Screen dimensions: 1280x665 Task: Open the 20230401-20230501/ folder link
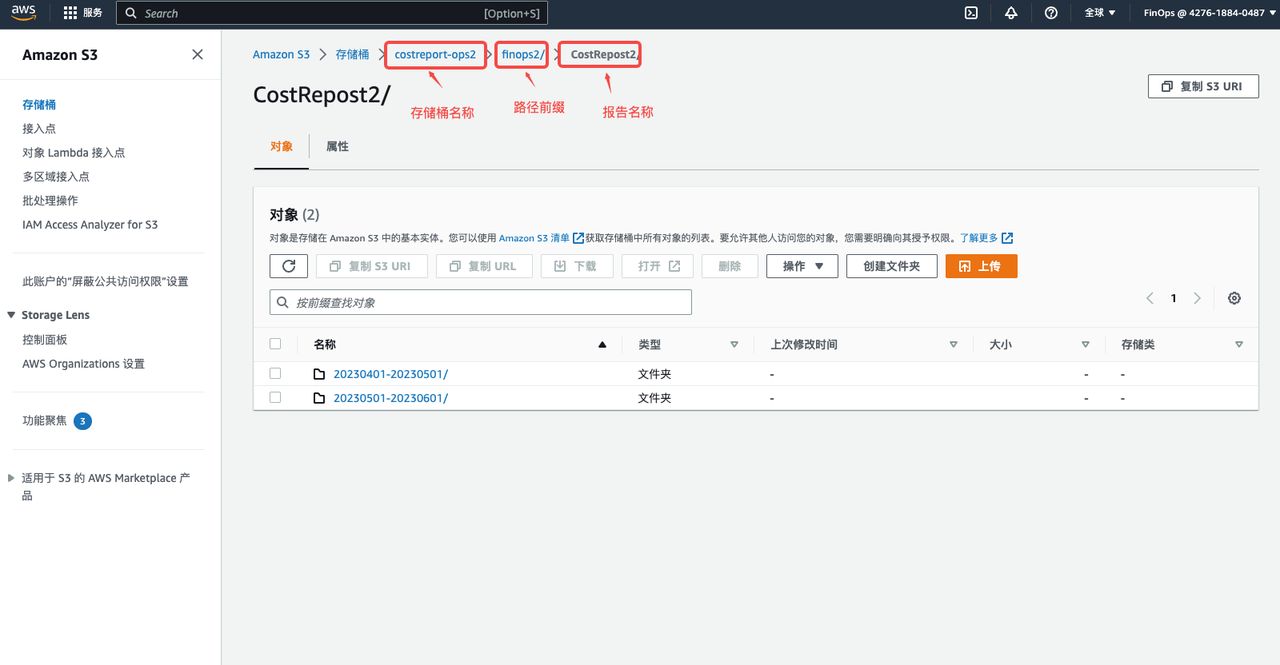pyautogui.click(x=391, y=374)
